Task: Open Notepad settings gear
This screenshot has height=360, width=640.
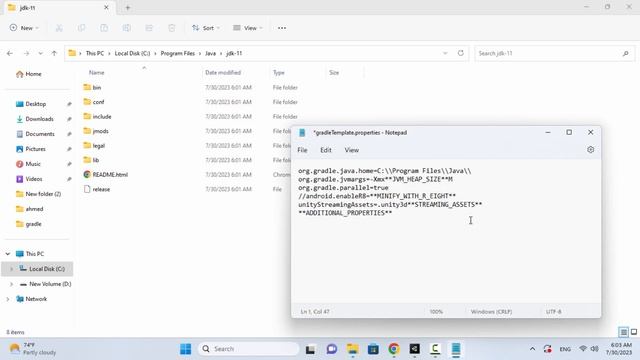Action: click(x=590, y=149)
